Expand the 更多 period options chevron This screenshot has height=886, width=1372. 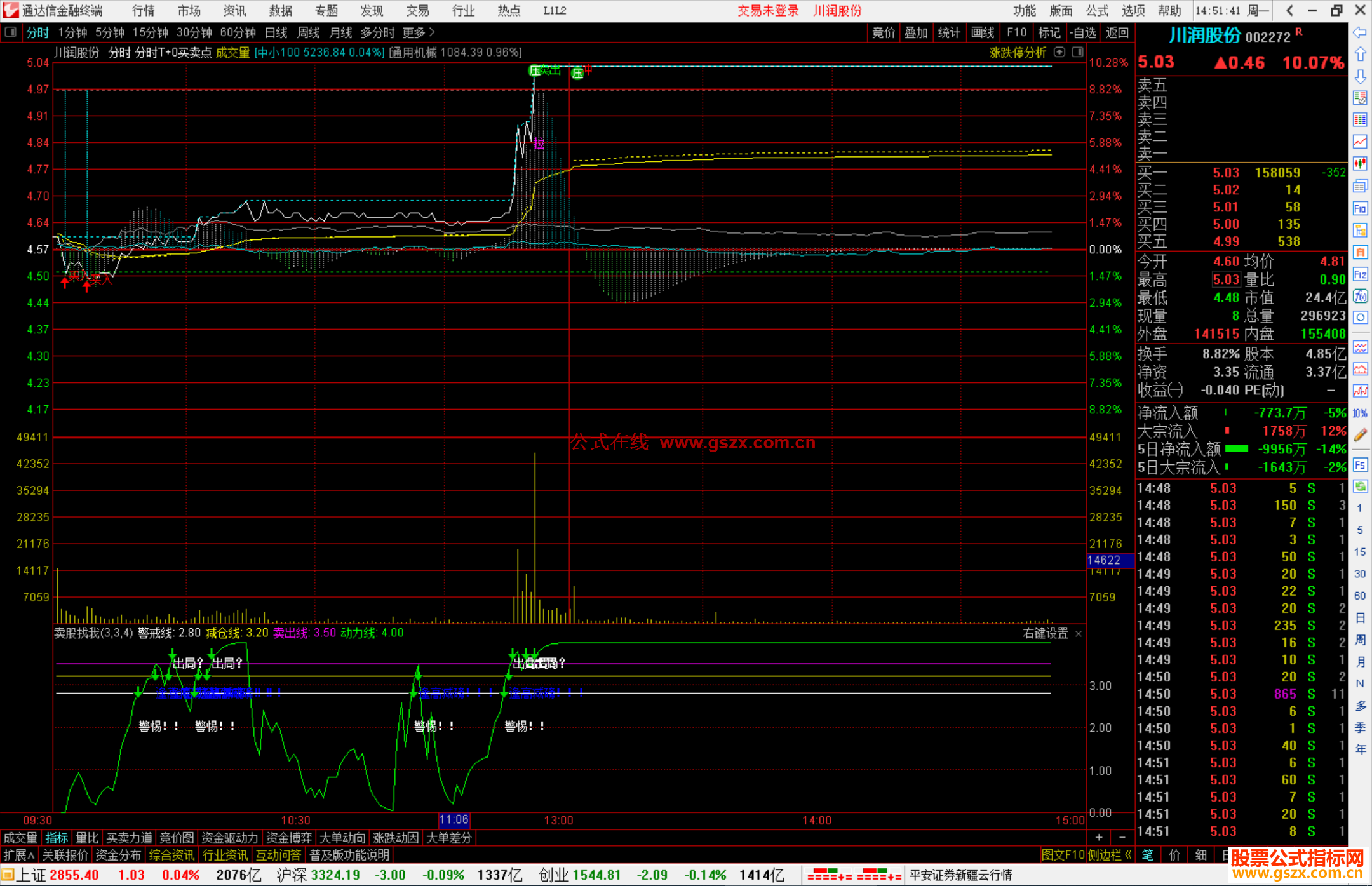(432, 32)
